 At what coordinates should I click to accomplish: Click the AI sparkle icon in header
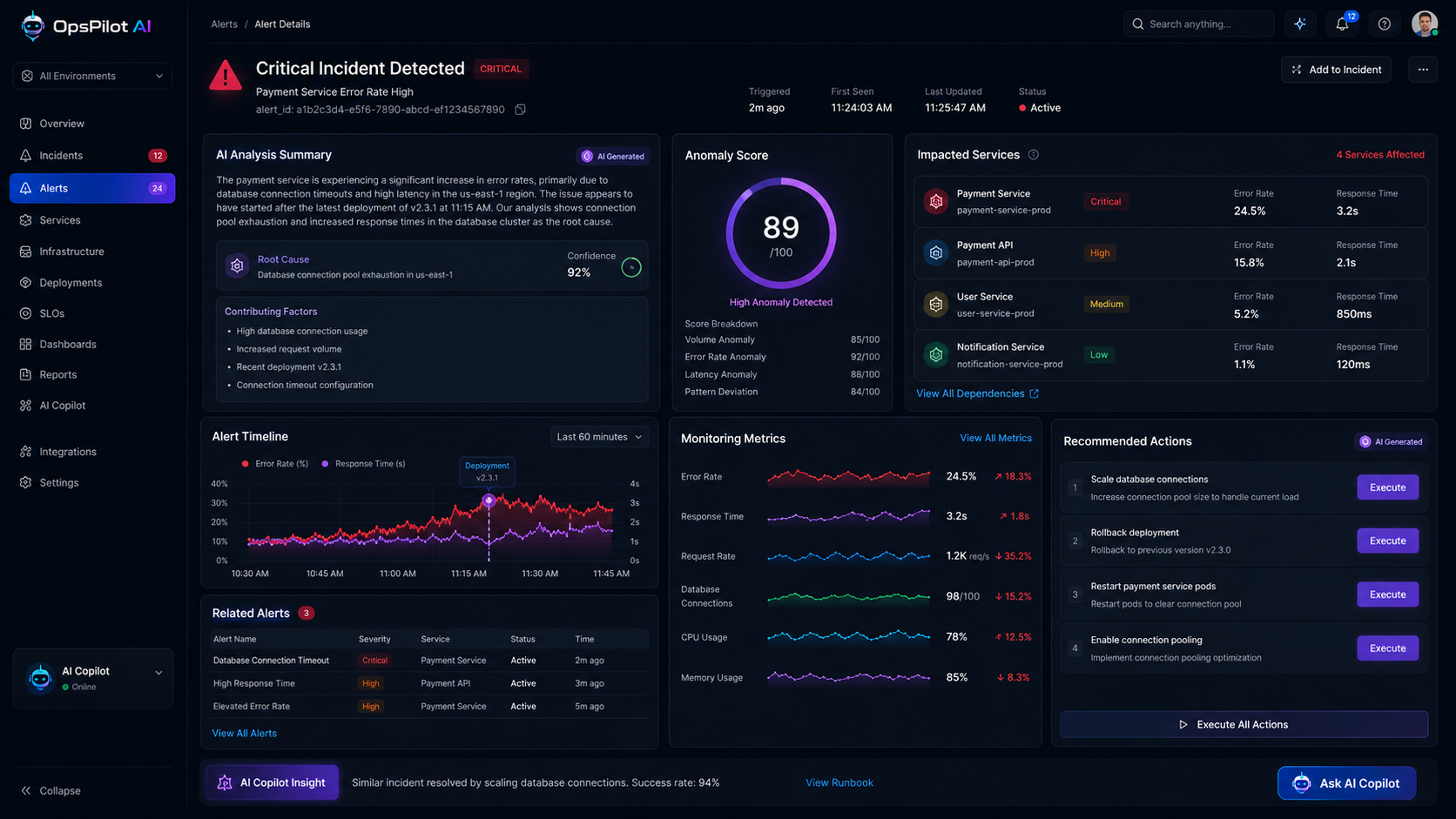click(x=1300, y=23)
